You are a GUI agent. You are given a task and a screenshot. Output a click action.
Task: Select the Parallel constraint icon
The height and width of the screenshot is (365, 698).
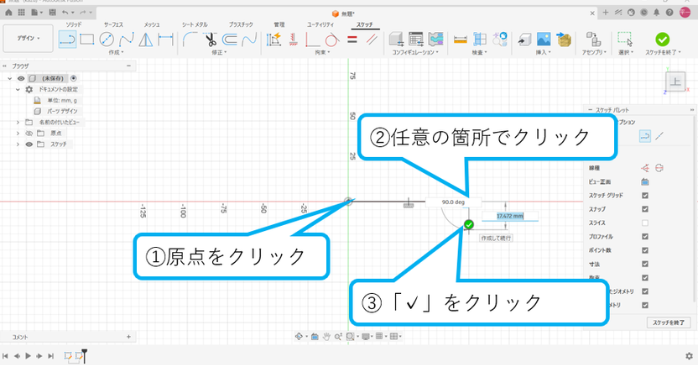click(372, 40)
